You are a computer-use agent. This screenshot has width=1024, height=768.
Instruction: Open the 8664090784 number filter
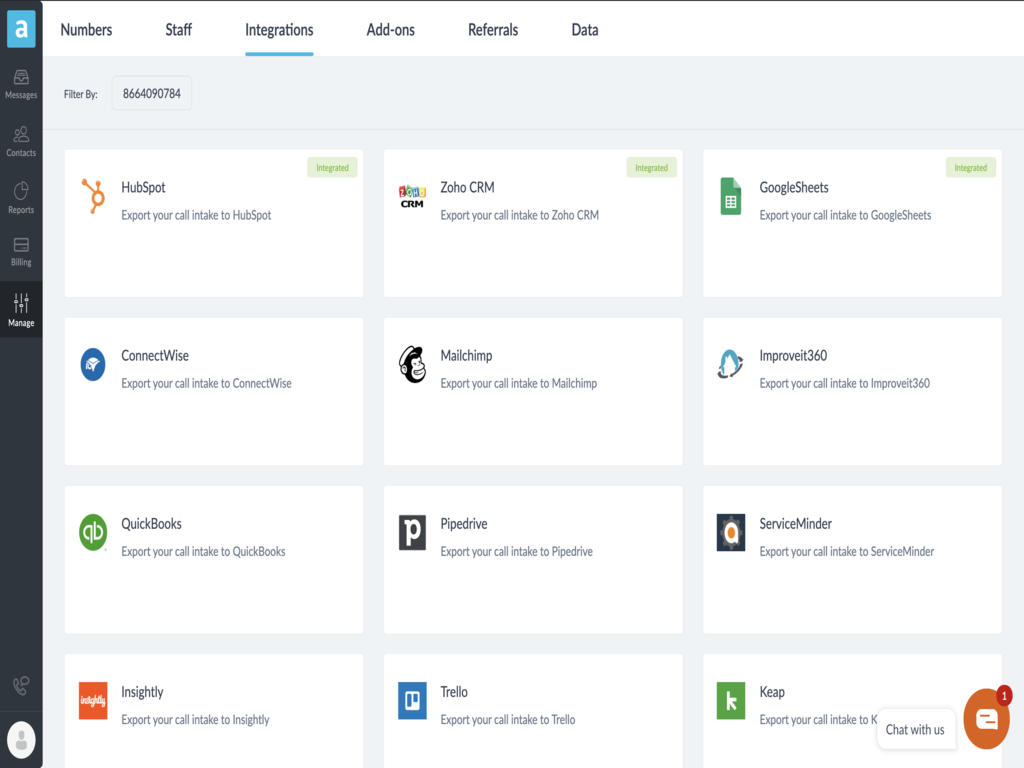(152, 94)
